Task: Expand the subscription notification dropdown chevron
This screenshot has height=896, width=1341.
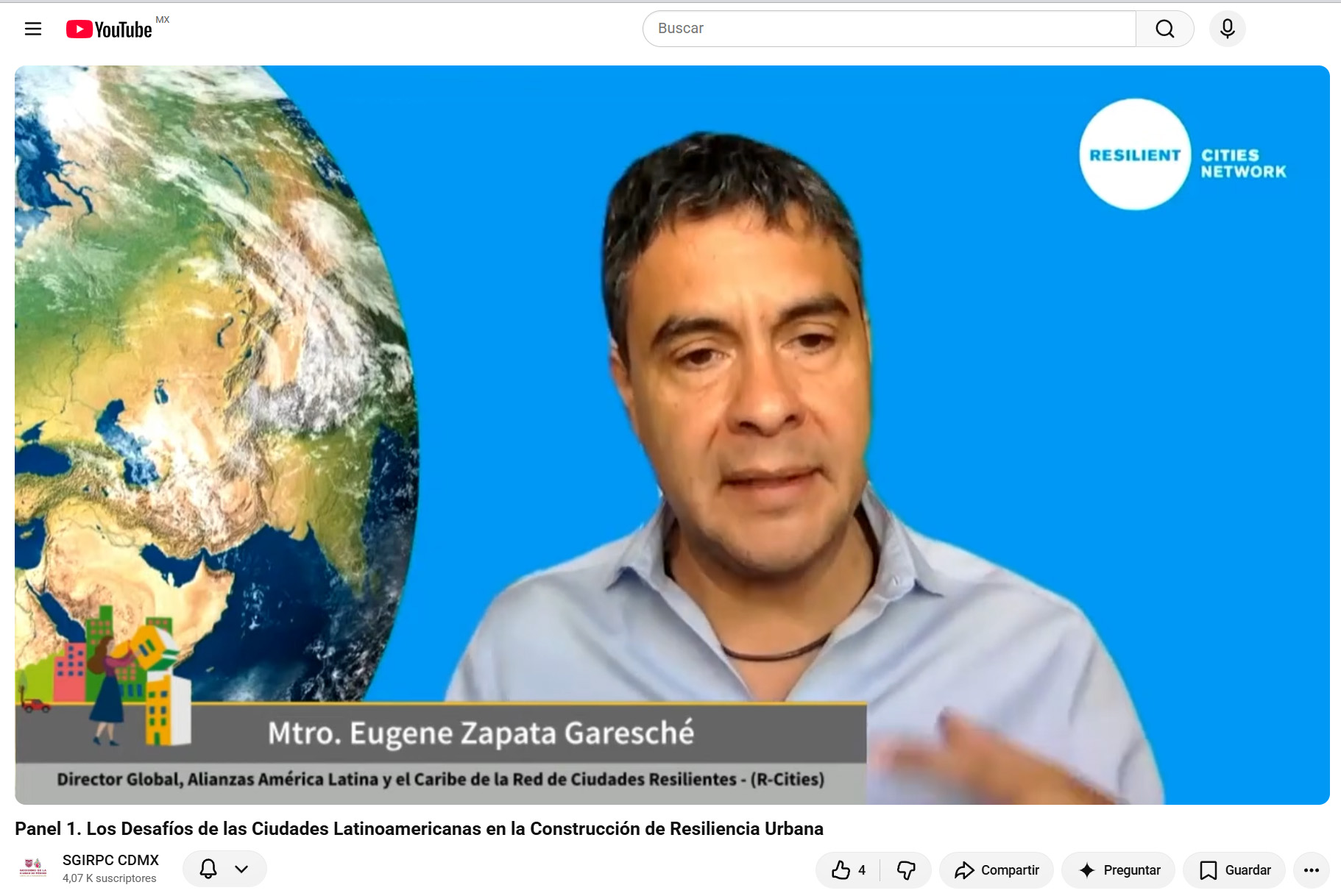Action: (x=241, y=869)
